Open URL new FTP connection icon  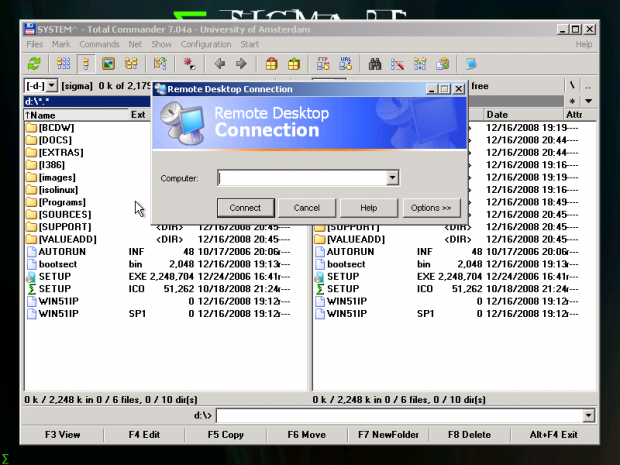(x=346, y=64)
